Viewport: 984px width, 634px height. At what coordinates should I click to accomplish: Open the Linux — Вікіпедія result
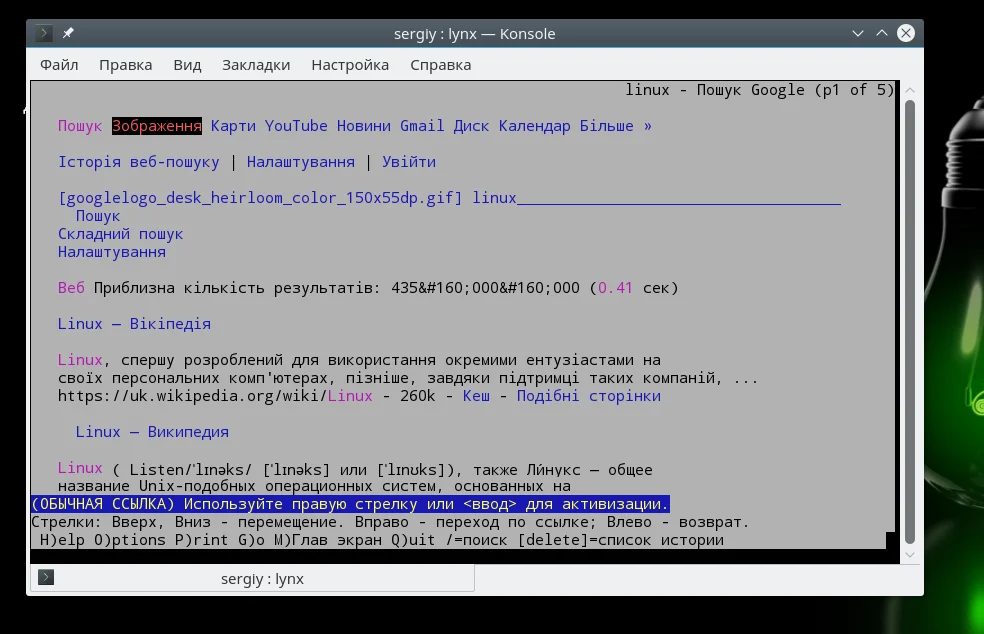pyautogui.click(x=134, y=324)
